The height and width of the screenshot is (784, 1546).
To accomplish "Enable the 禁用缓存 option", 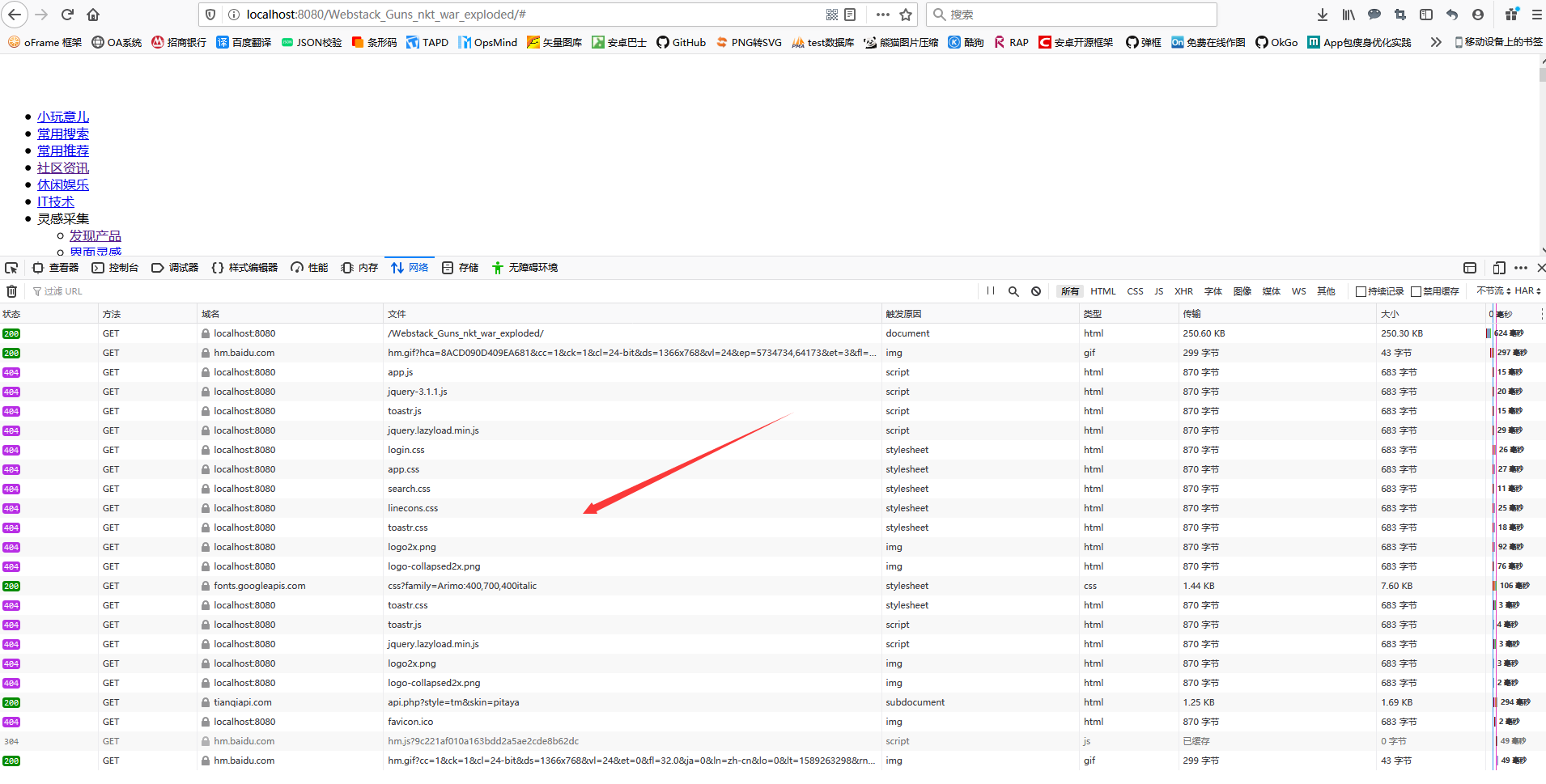I will [1416, 290].
